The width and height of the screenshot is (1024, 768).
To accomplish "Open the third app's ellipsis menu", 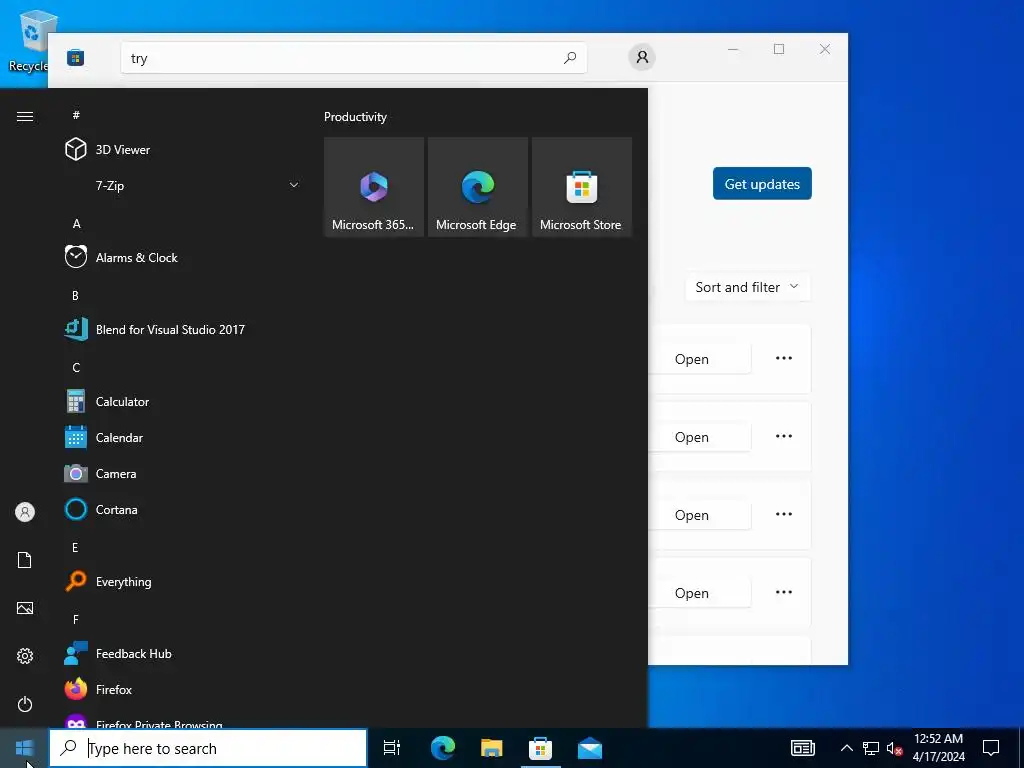I will point(784,514).
